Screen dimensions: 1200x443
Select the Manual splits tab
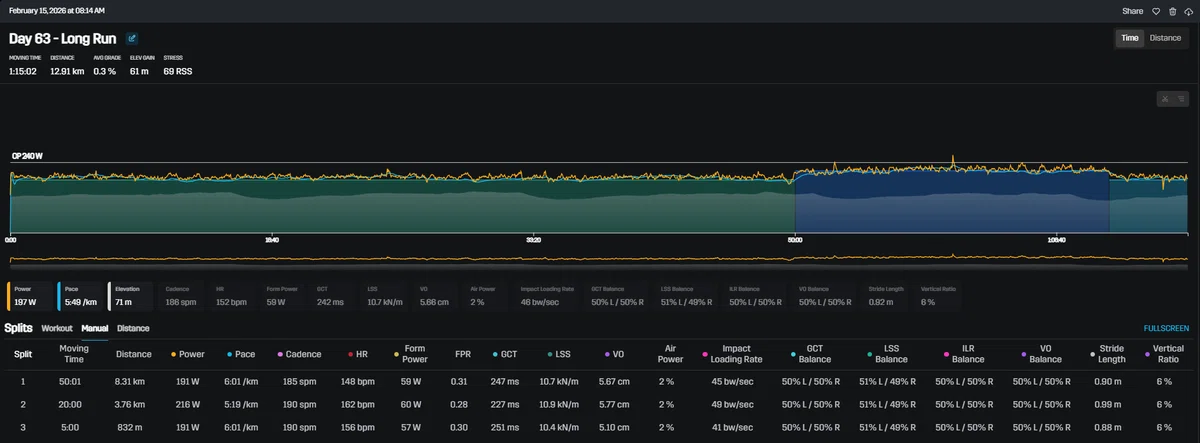(95, 328)
